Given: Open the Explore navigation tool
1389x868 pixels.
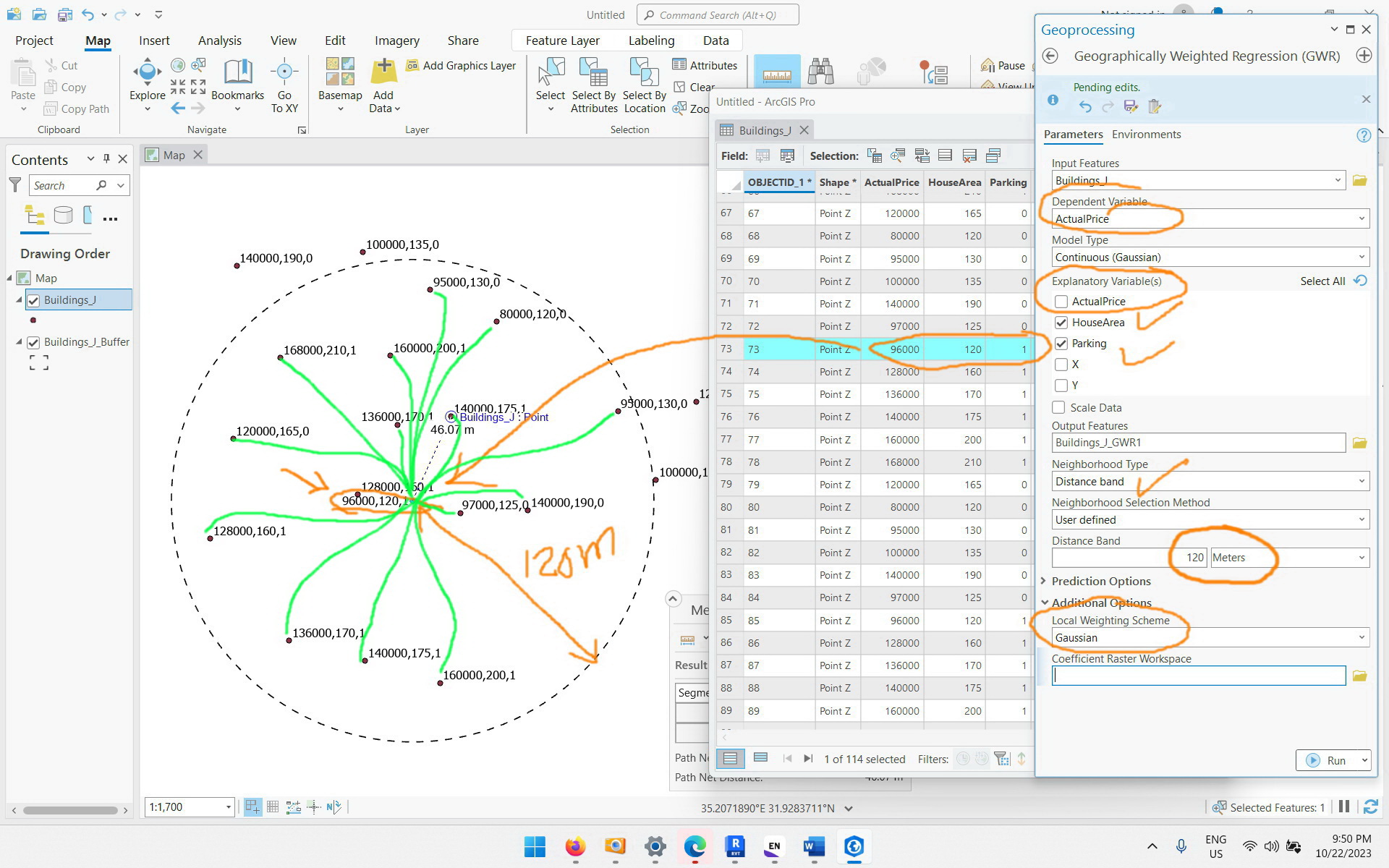Looking at the screenshot, I should [x=147, y=80].
